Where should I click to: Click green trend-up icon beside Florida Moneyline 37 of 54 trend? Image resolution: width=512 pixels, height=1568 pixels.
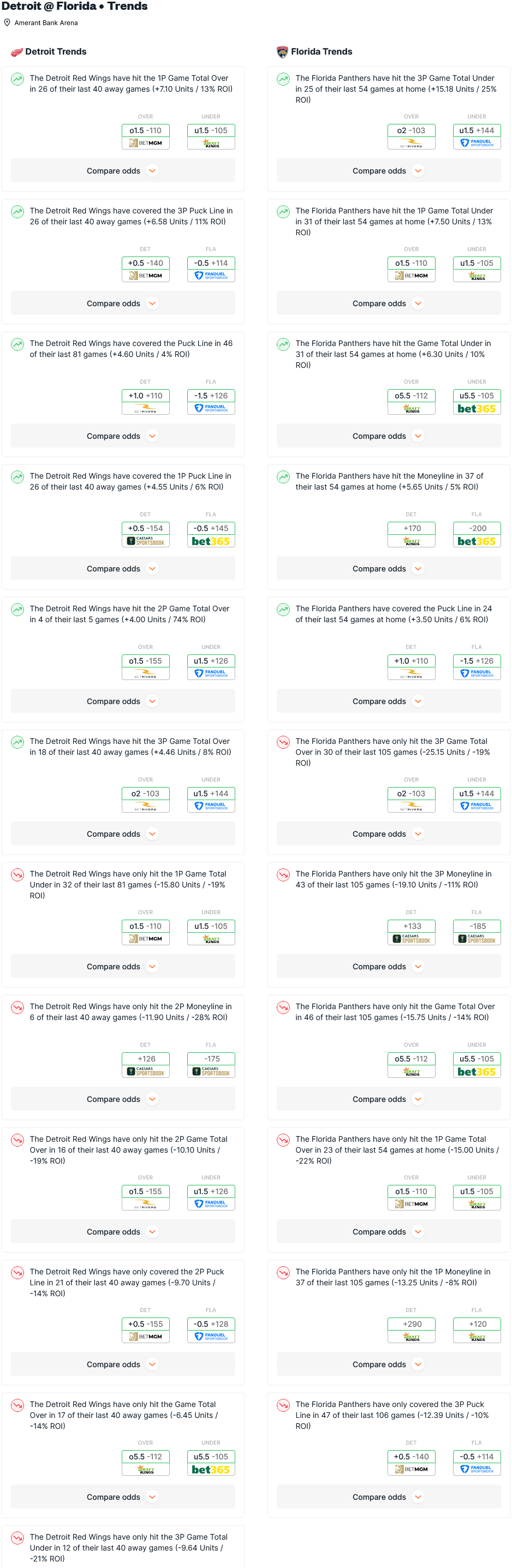coord(283,476)
